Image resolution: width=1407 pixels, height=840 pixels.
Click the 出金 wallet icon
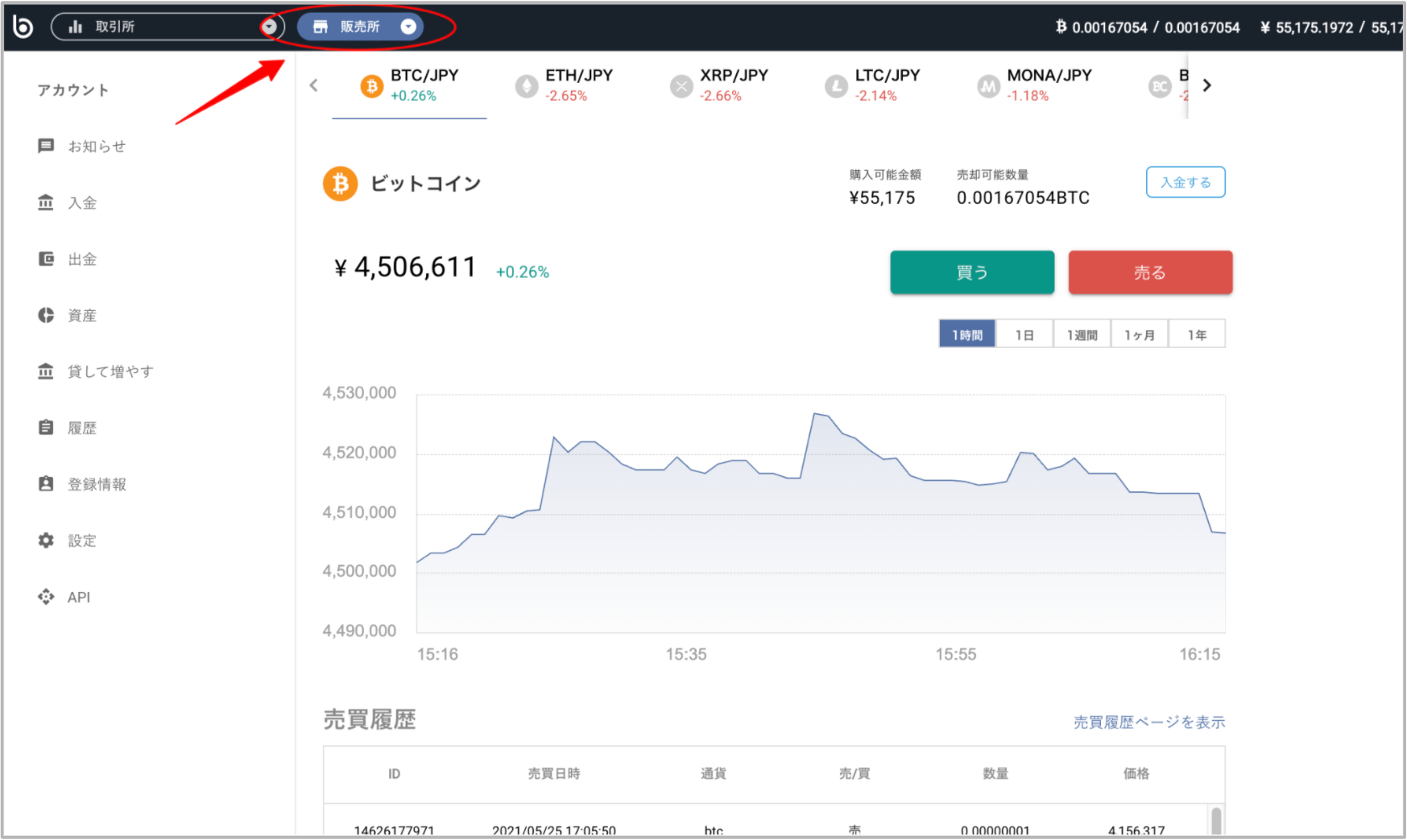[x=46, y=258]
